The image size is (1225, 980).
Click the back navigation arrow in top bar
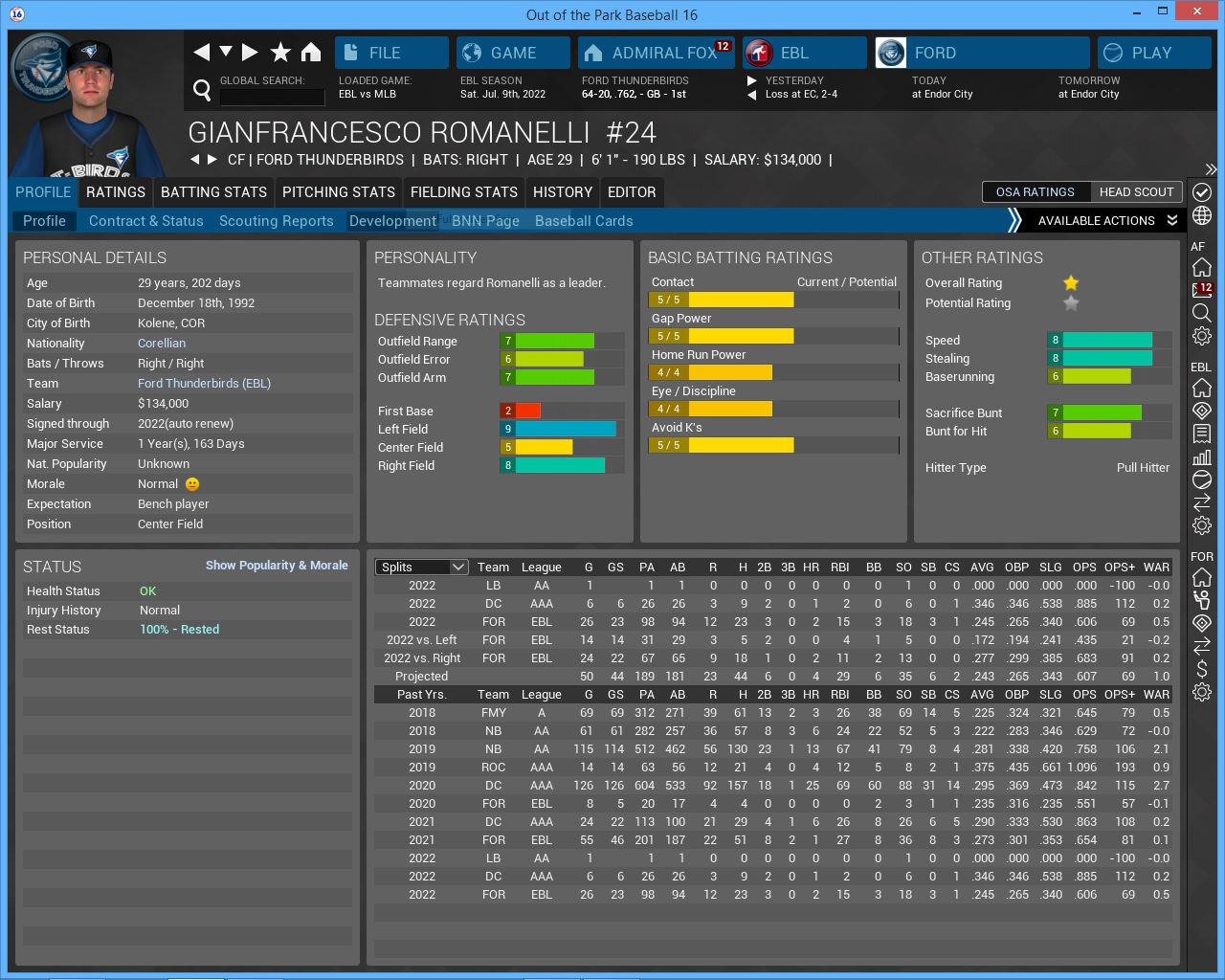coord(201,53)
